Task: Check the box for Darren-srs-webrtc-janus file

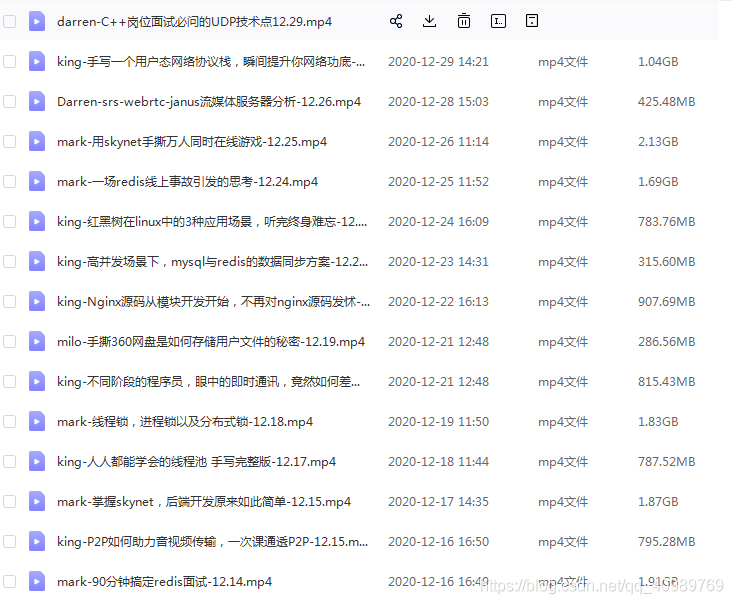Action: click(x=9, y=101)
